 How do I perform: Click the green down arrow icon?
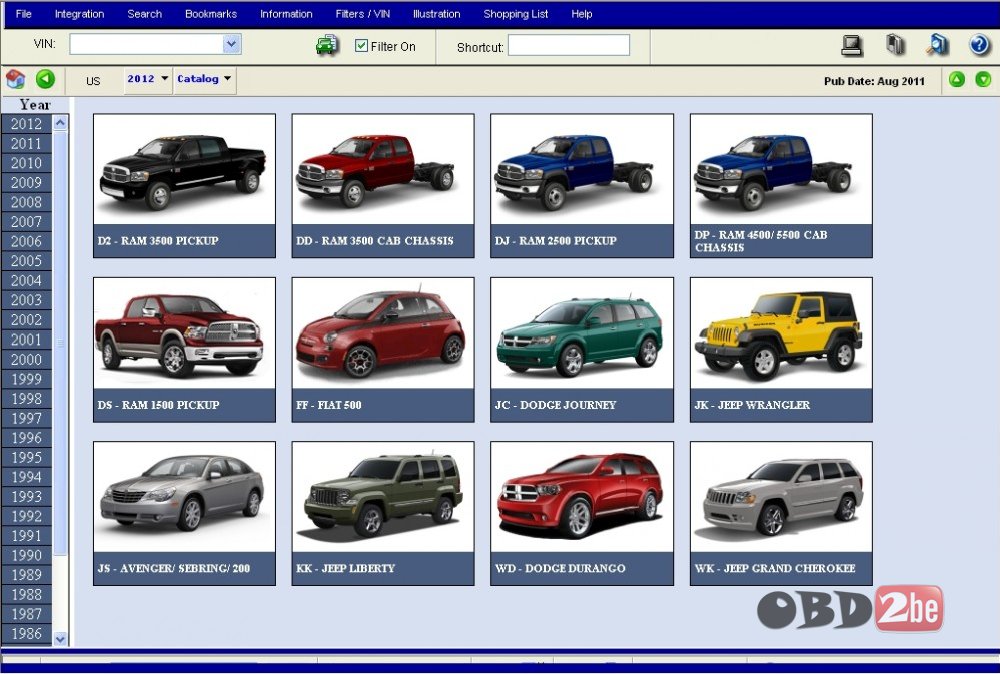click(x=983, y=80)
